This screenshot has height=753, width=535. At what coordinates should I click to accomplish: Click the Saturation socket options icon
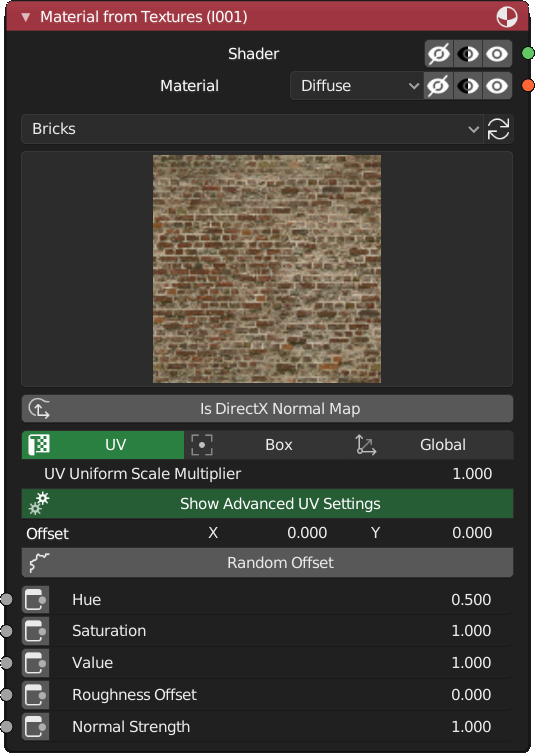(x=36, y=631)
